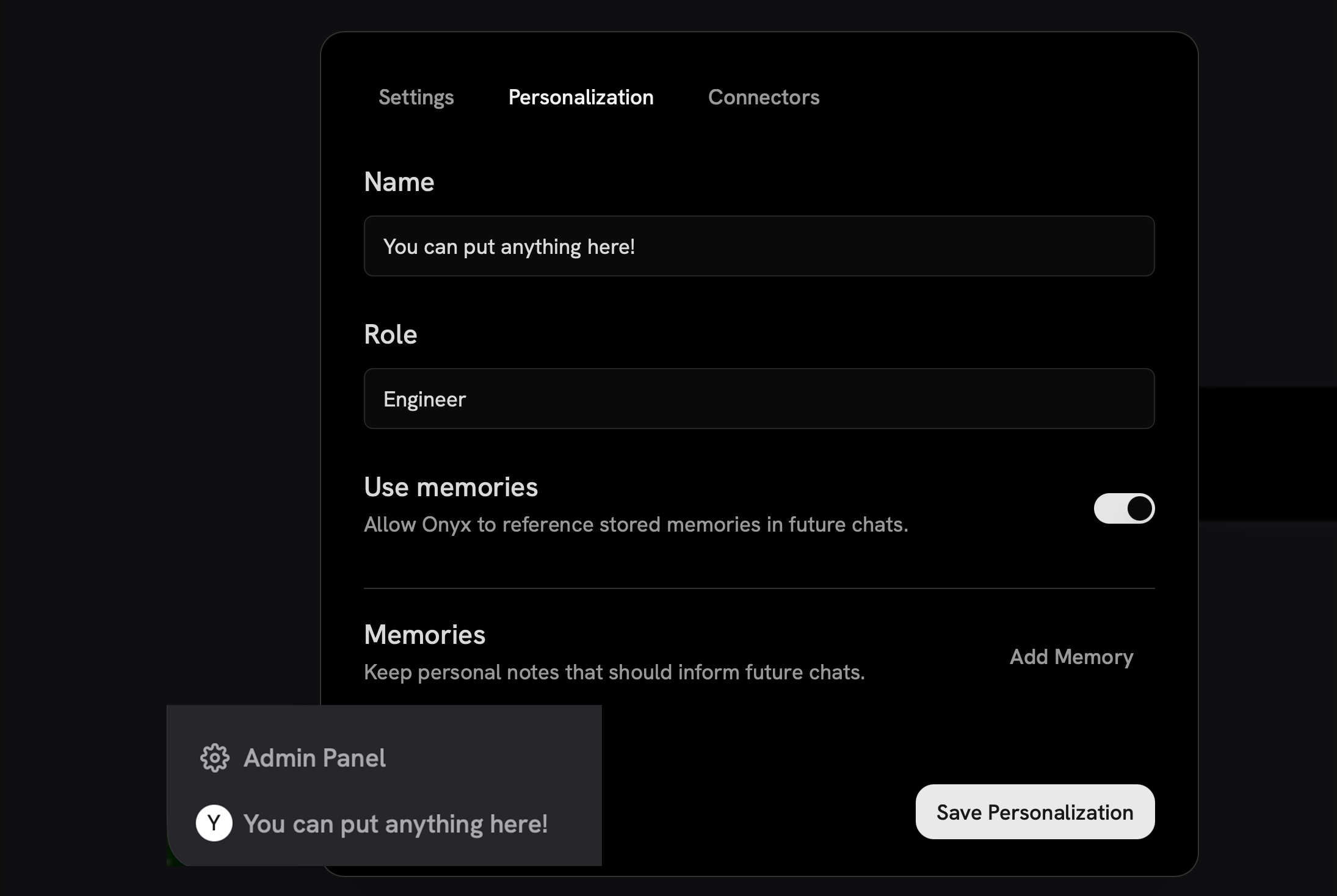Screen dimensions: 1337x896
Task: Click the Y user avatar
Action: click(214, 823)
